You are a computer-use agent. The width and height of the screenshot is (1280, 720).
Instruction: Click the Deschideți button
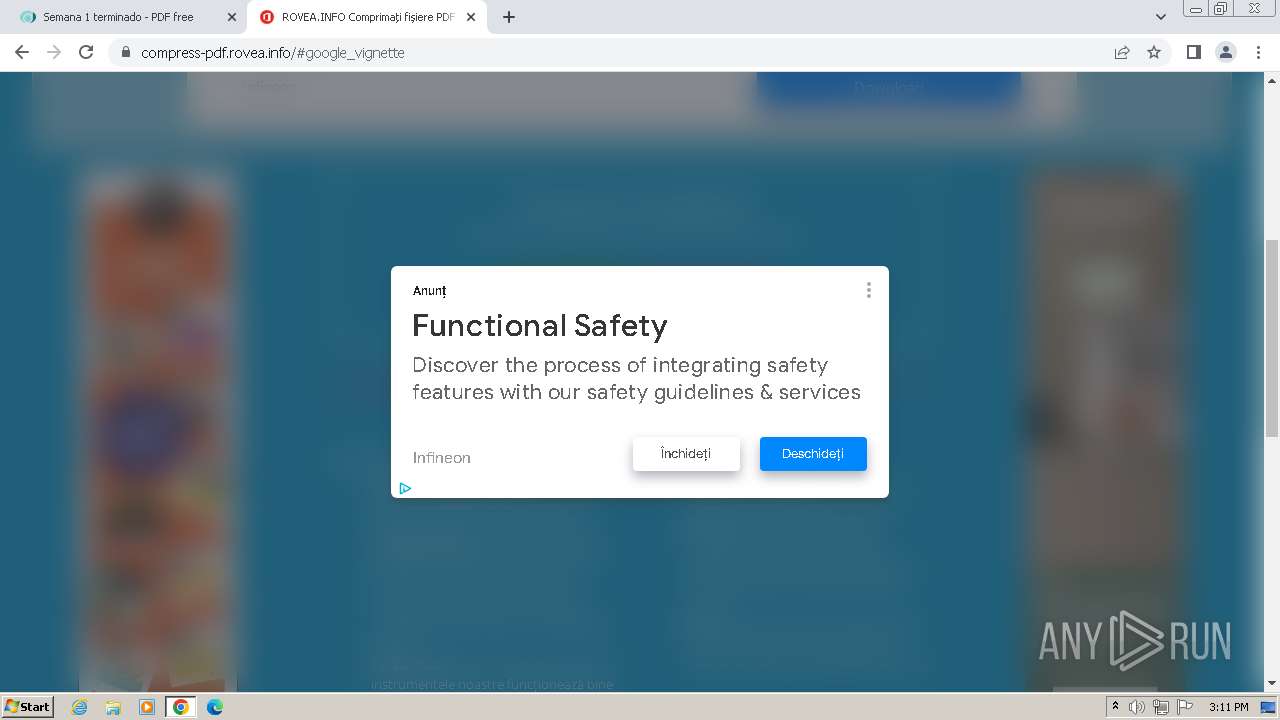tap(813, 454)
